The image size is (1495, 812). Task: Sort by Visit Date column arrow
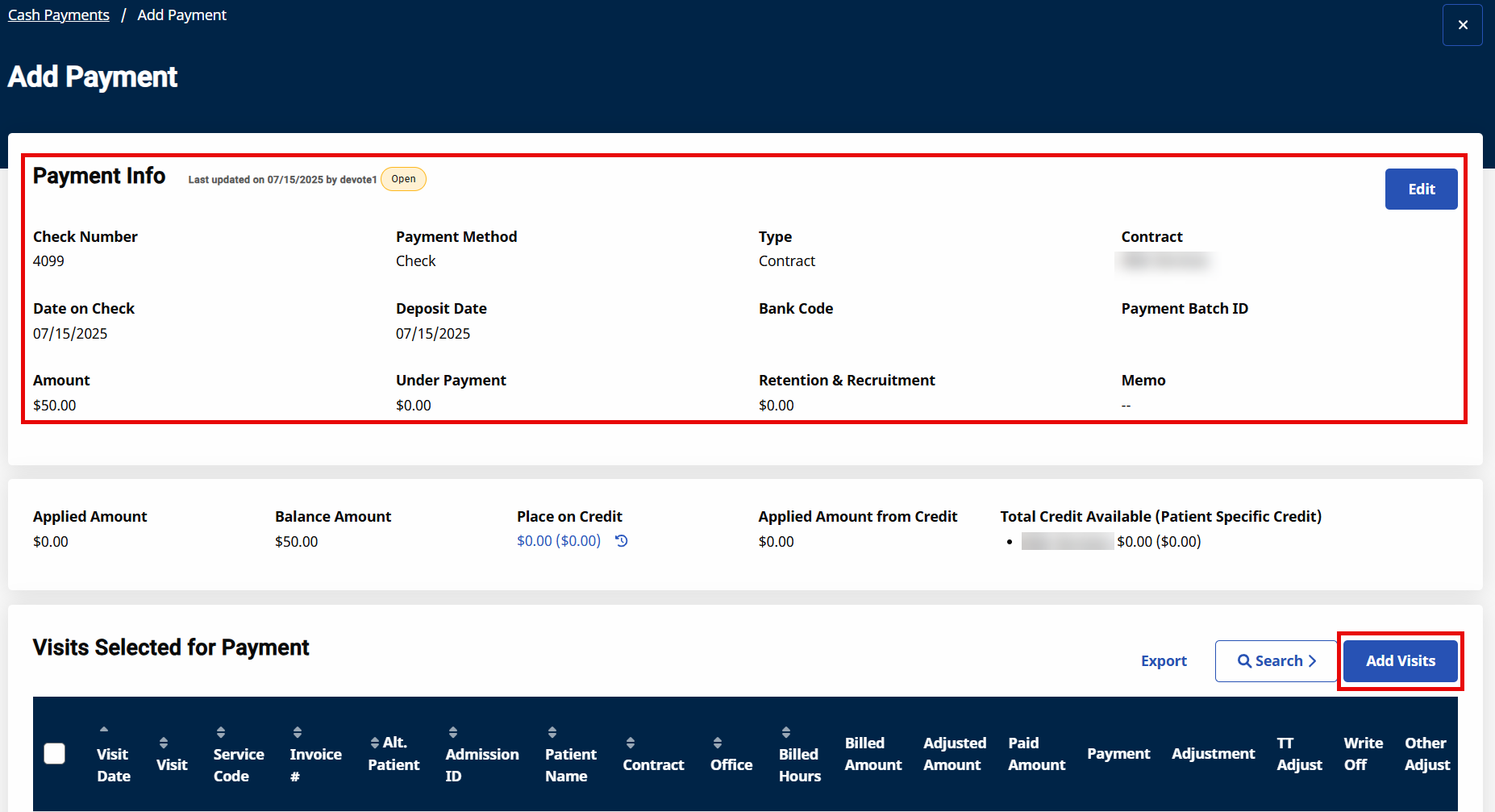[x=104, y=730]
